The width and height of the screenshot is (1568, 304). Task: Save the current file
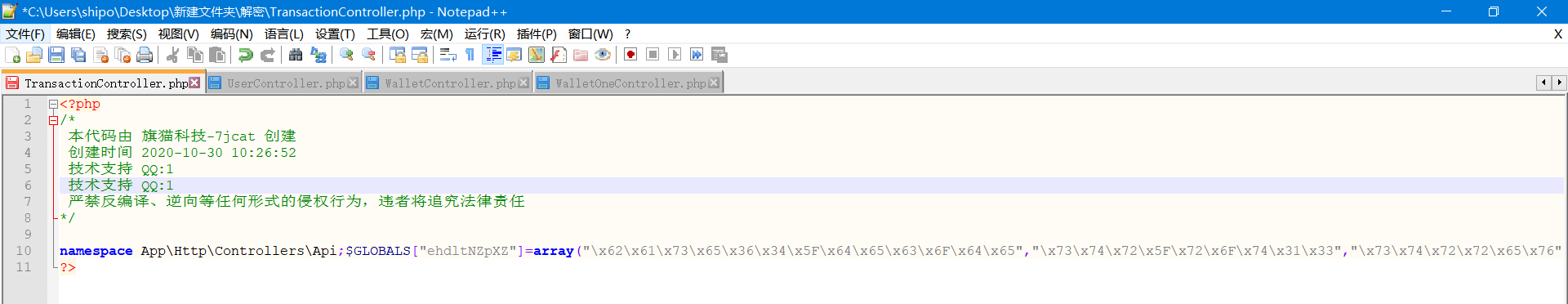coord(56,55)
